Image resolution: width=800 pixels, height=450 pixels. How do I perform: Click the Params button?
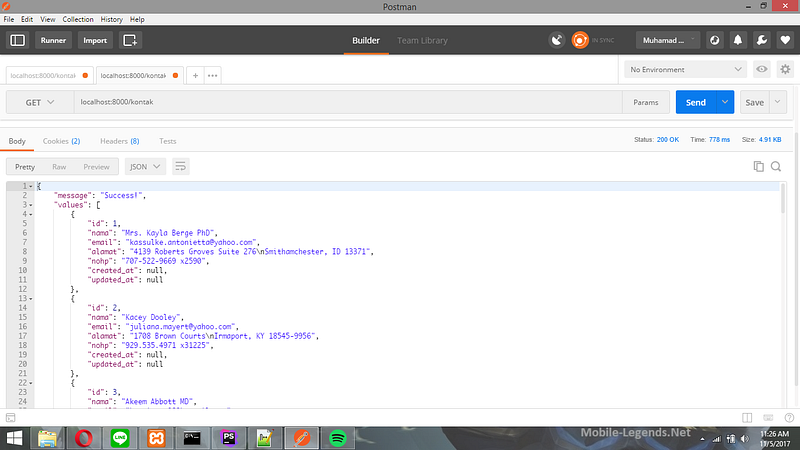tap(645, 102)
